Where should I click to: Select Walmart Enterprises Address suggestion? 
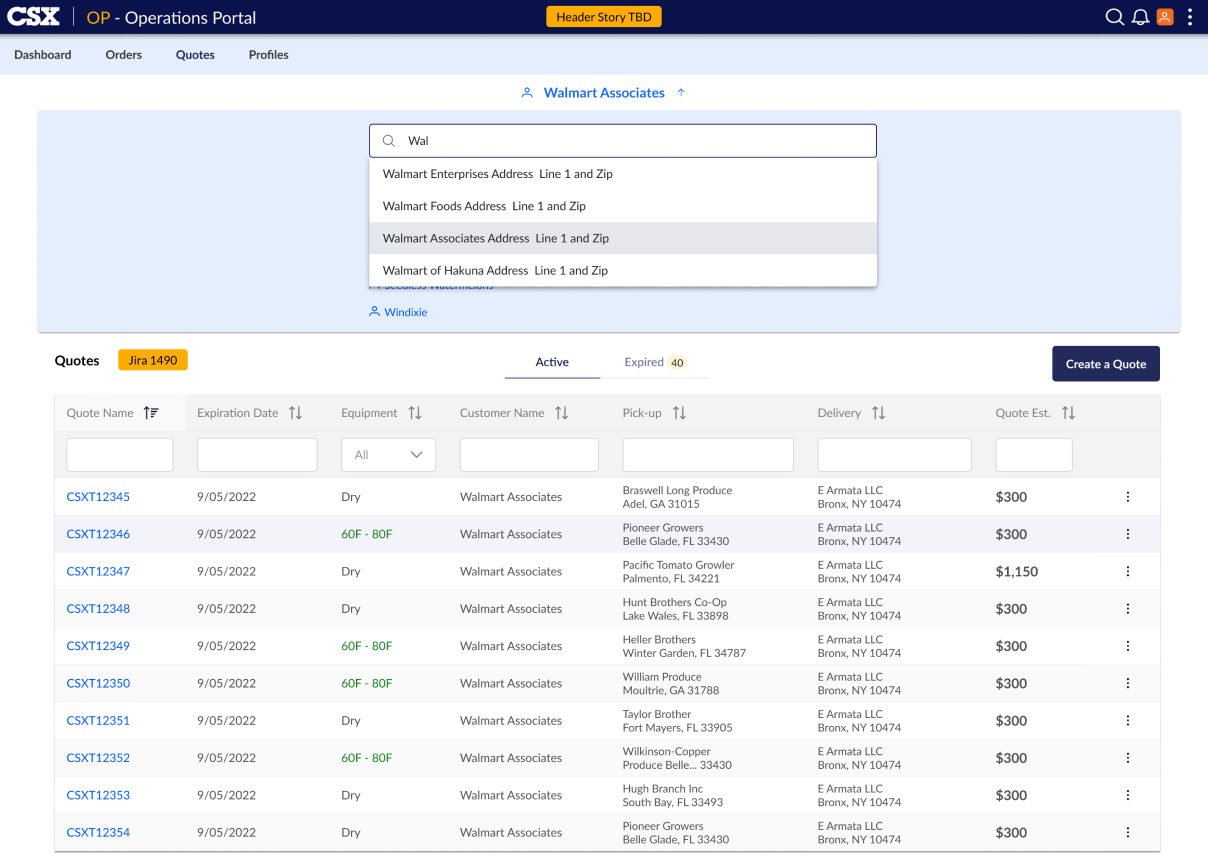point(623,174)
